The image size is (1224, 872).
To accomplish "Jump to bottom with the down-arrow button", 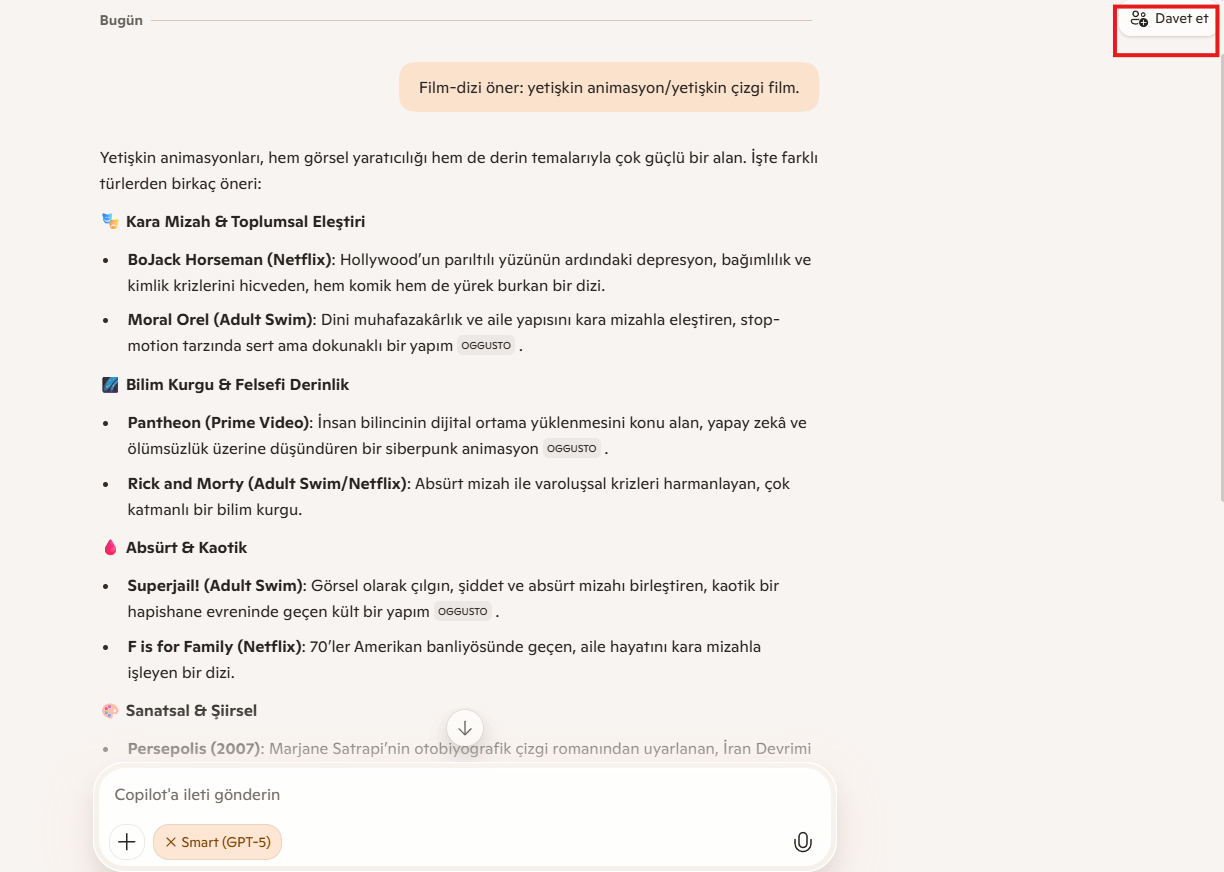I will (465, 728).
